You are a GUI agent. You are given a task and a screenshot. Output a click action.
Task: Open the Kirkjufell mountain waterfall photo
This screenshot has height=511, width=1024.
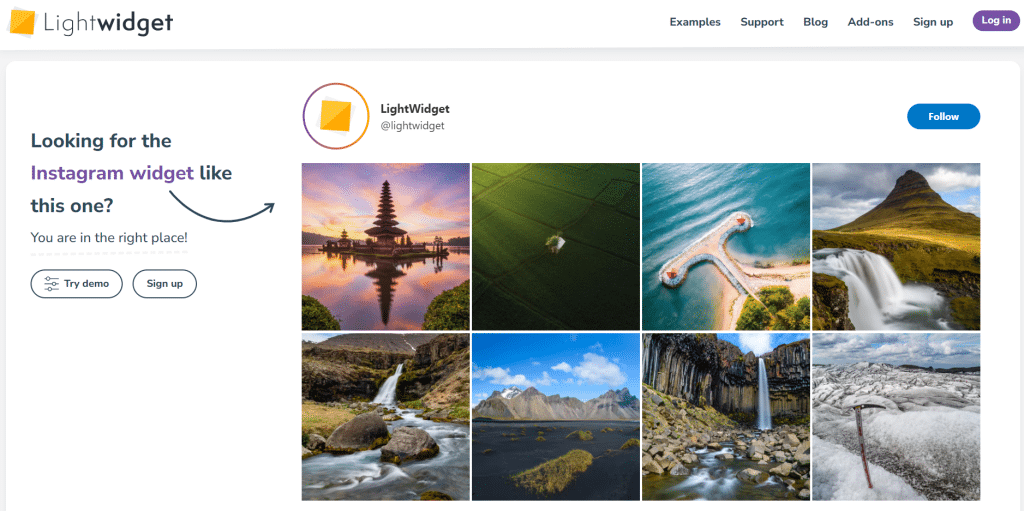click(x=895, y=246)
